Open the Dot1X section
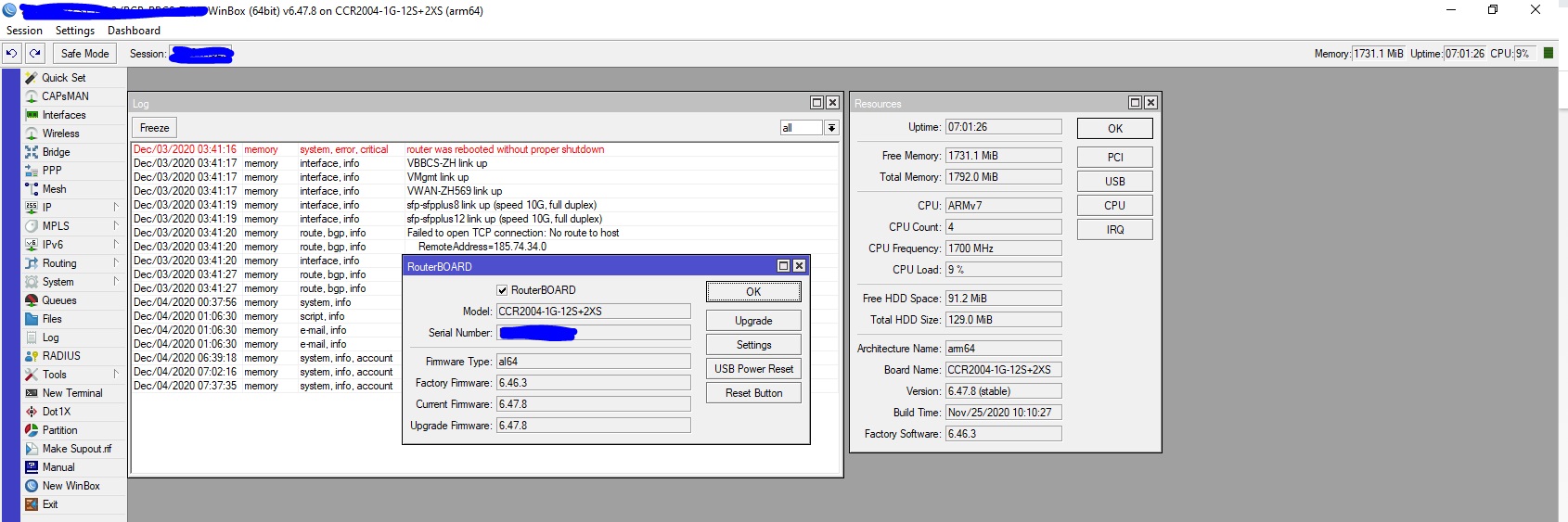Viewport: 1568px width, 522px height. coord(56,412)
